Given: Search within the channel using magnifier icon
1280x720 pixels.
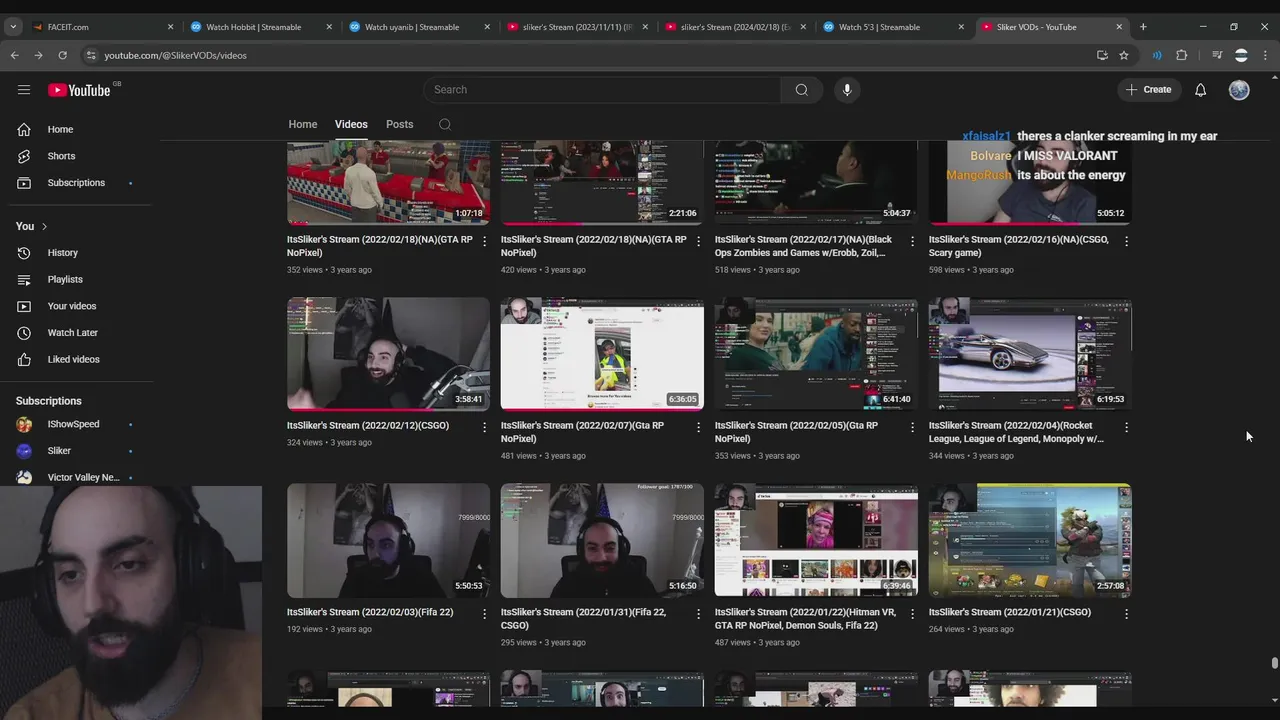Looking at the screenshot, I should click(x=445, y=125).
